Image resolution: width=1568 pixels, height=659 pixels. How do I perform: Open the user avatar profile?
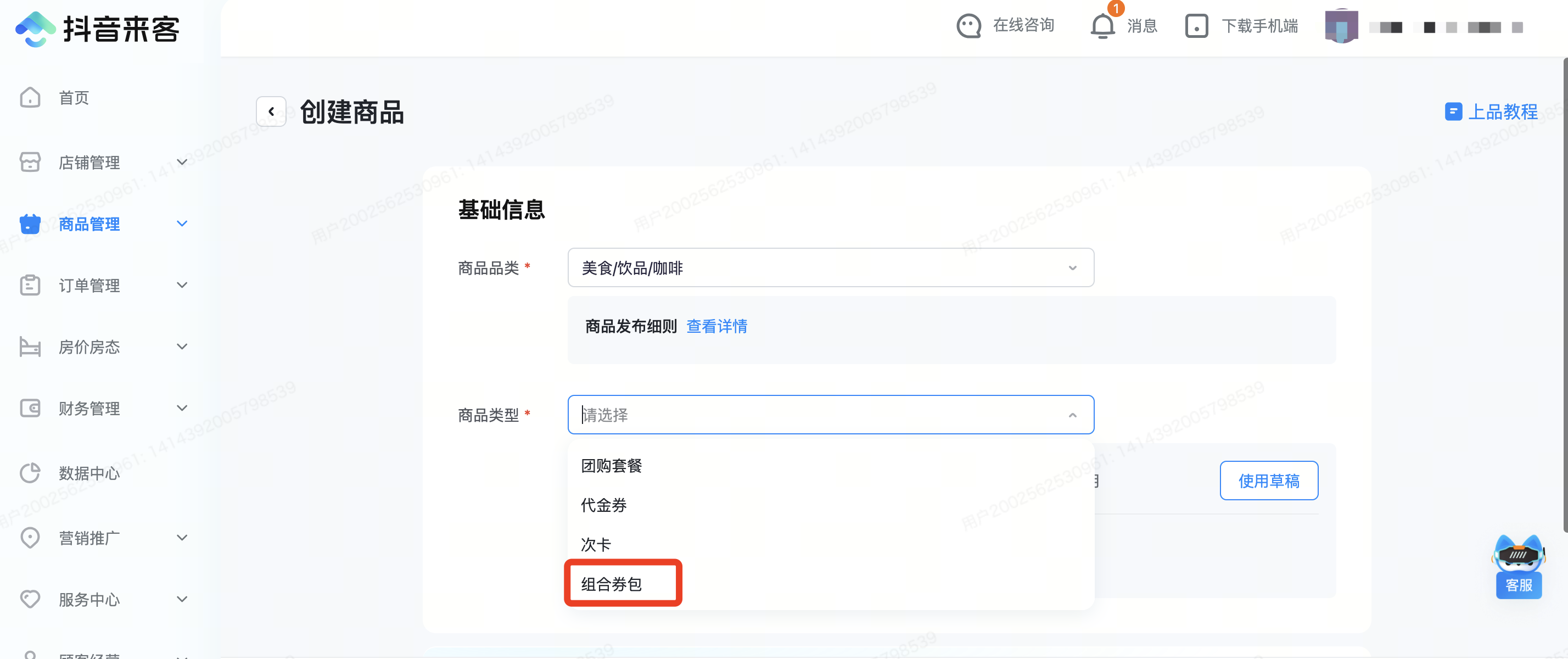(1341, 26)
